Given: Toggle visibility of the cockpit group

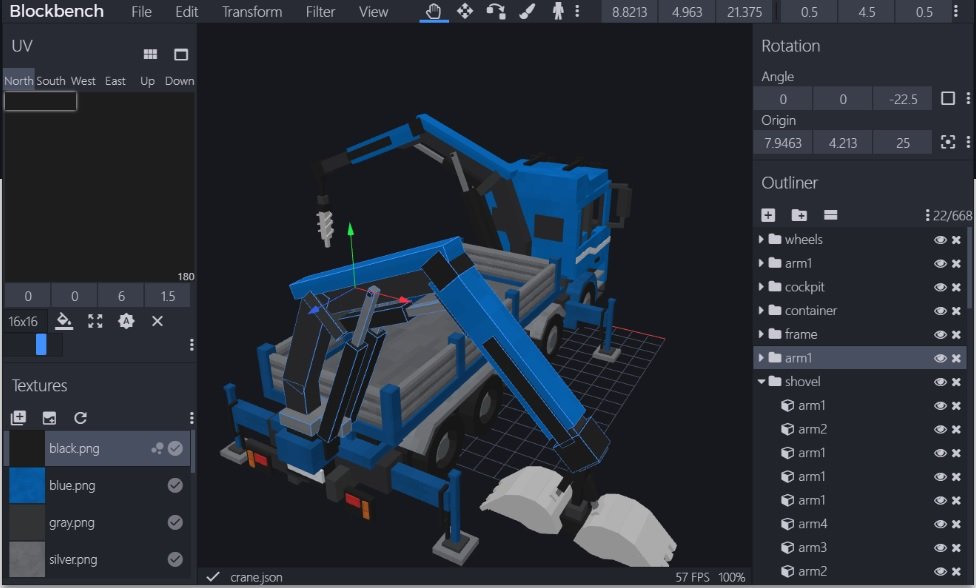Looking at the screenshot, I should [x=939, y=287].
